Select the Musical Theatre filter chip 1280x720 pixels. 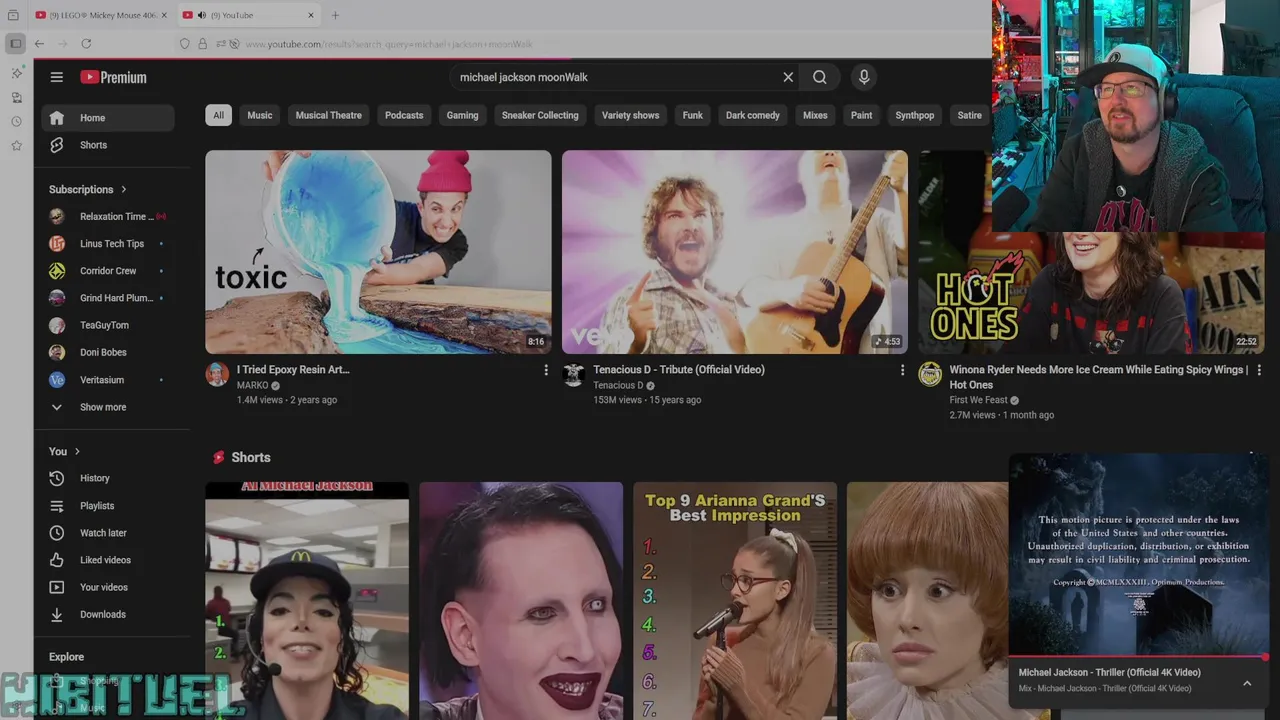tap(329, 115)
